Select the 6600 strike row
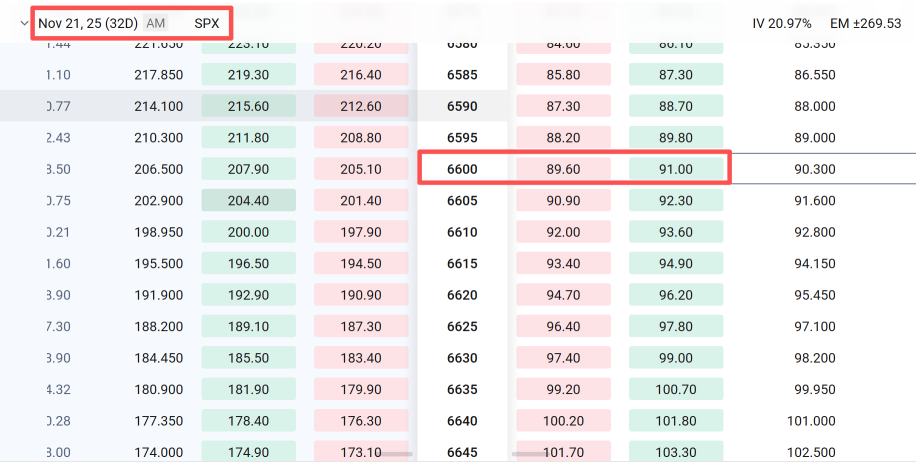The image size is (916, 462). (x=462, y=170)
